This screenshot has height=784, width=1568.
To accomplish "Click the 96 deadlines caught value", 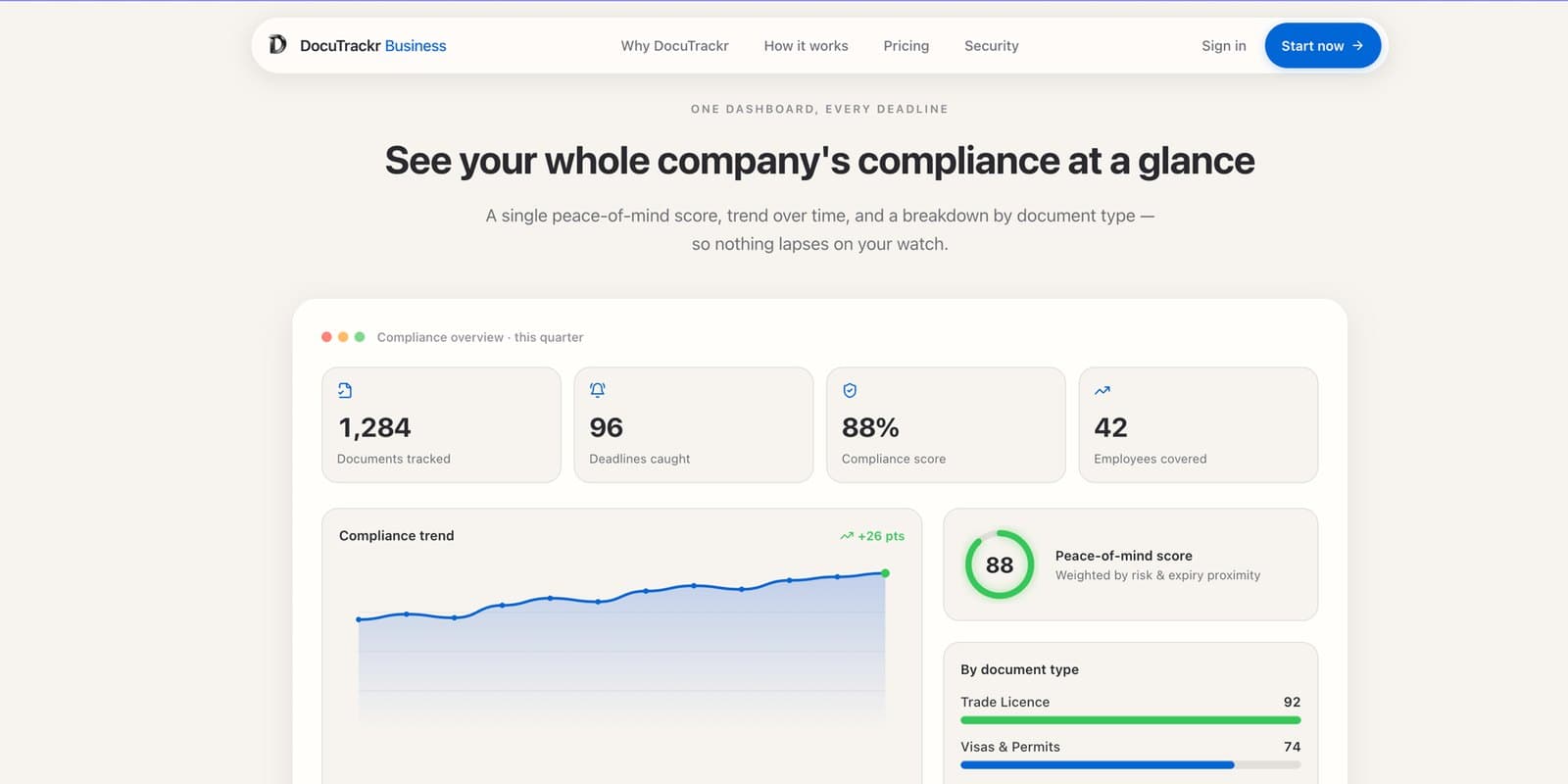I will pos(606,427).
